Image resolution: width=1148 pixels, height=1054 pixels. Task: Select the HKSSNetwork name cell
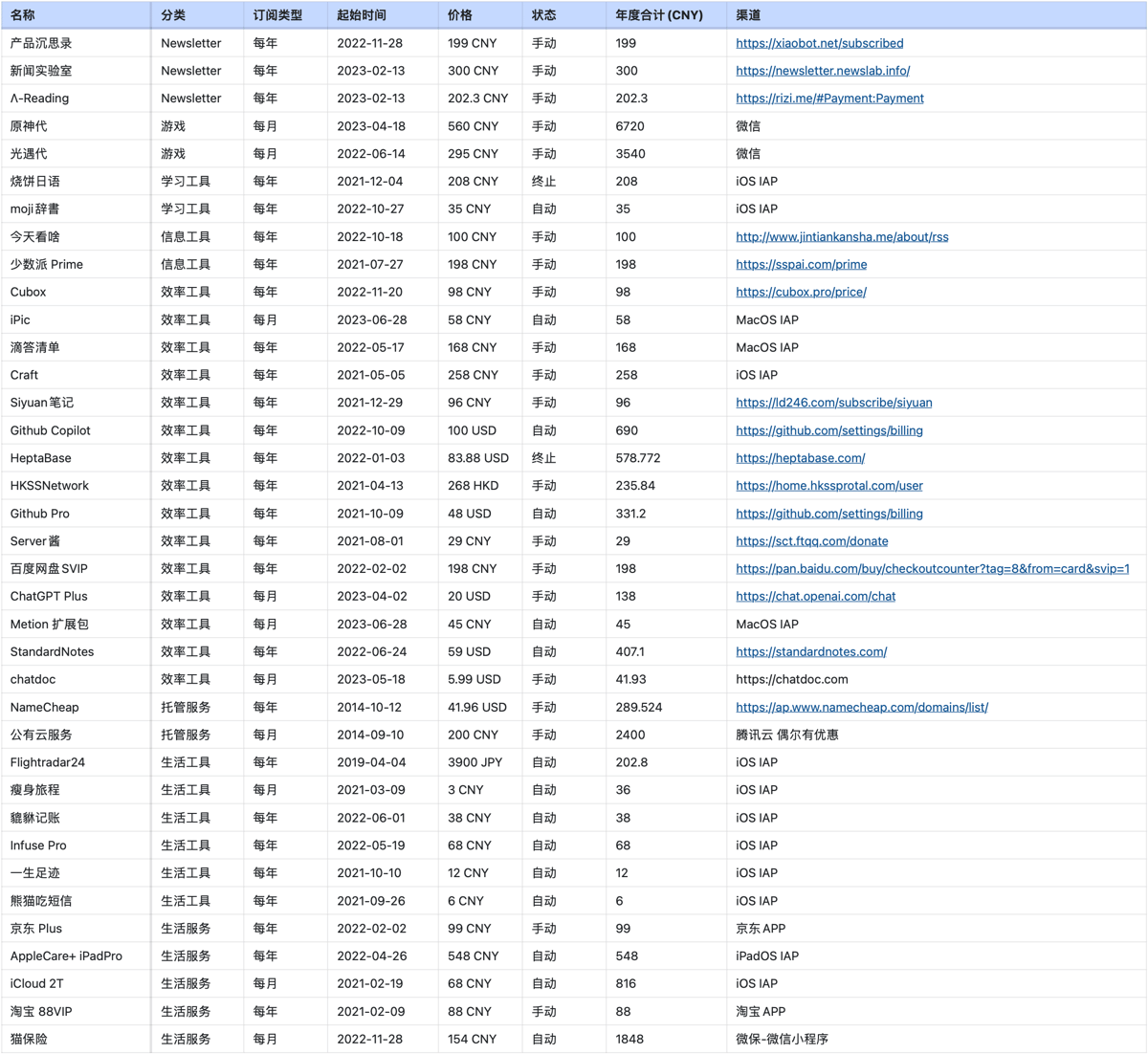[x=76, y=486]
